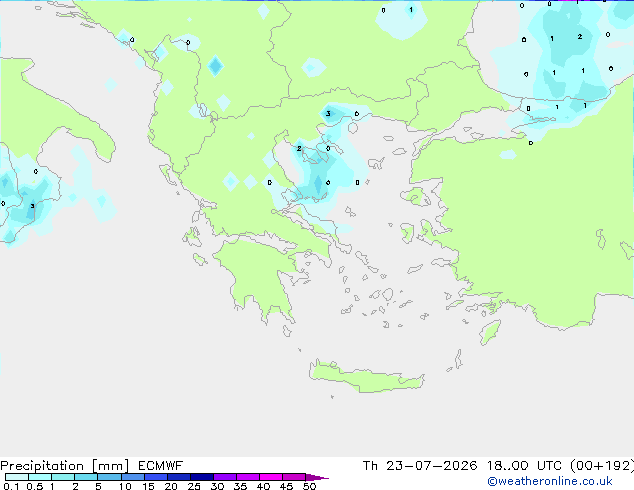The width and height of the screenshot is (634, 490).
Task: Click the above-50 legend arrow tip
Action: (x=317, y=477)
